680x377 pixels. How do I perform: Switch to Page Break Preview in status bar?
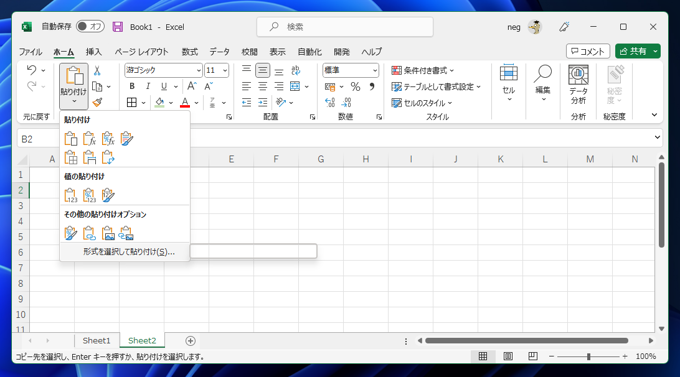tap(533, 356)
